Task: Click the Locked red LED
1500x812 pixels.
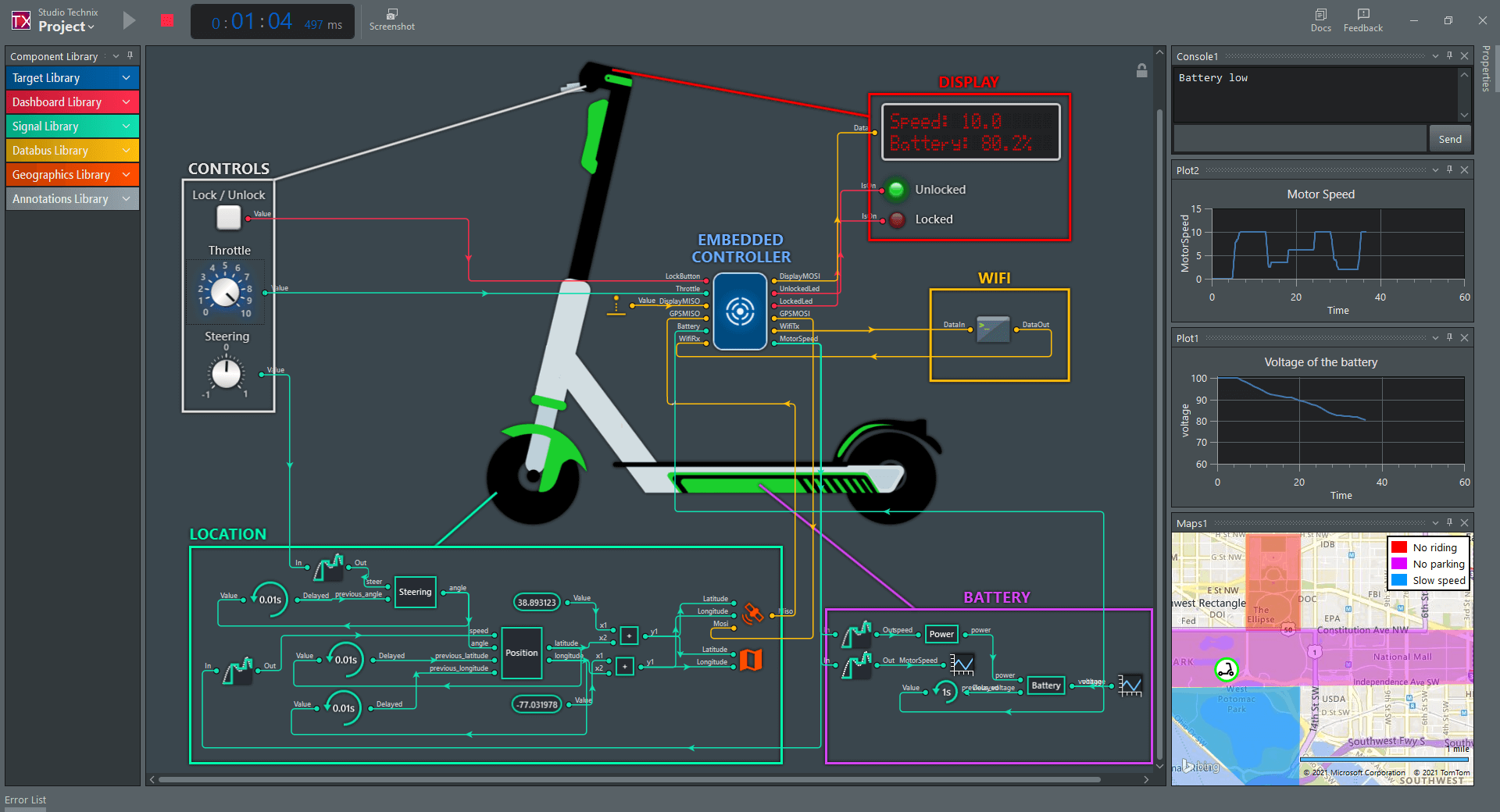Action: (898, 219)
